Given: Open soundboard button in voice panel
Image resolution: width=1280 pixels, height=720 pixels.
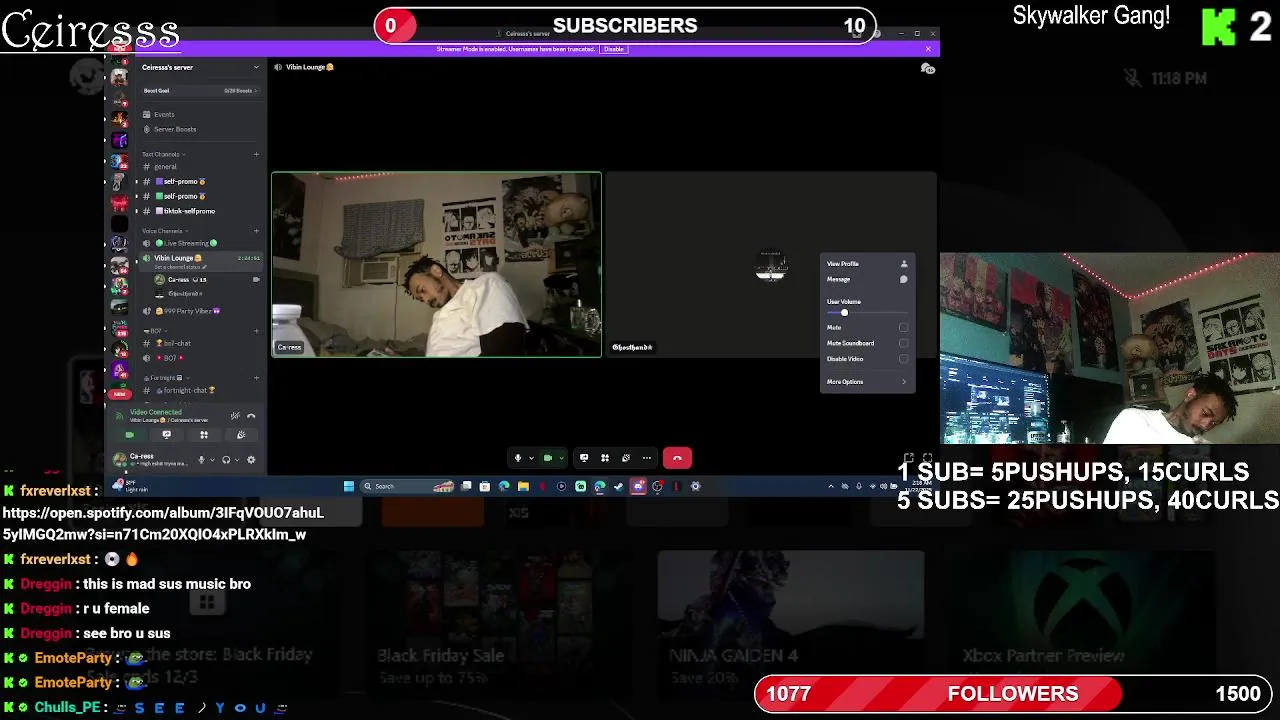Looking at the screenshot, I should pos(241,435).
